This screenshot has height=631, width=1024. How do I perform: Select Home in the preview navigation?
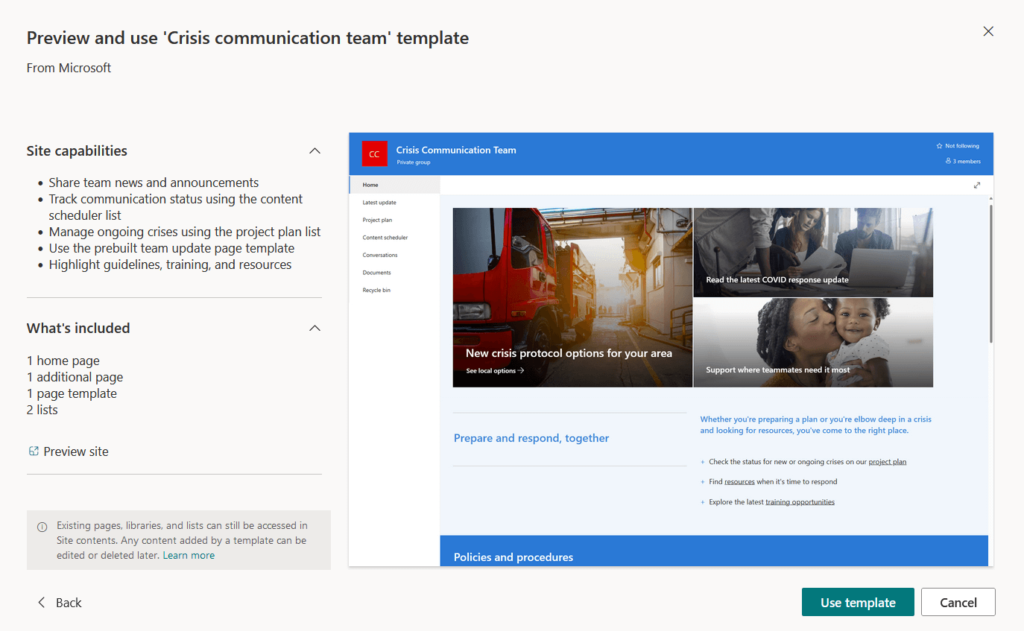point(394,185)
